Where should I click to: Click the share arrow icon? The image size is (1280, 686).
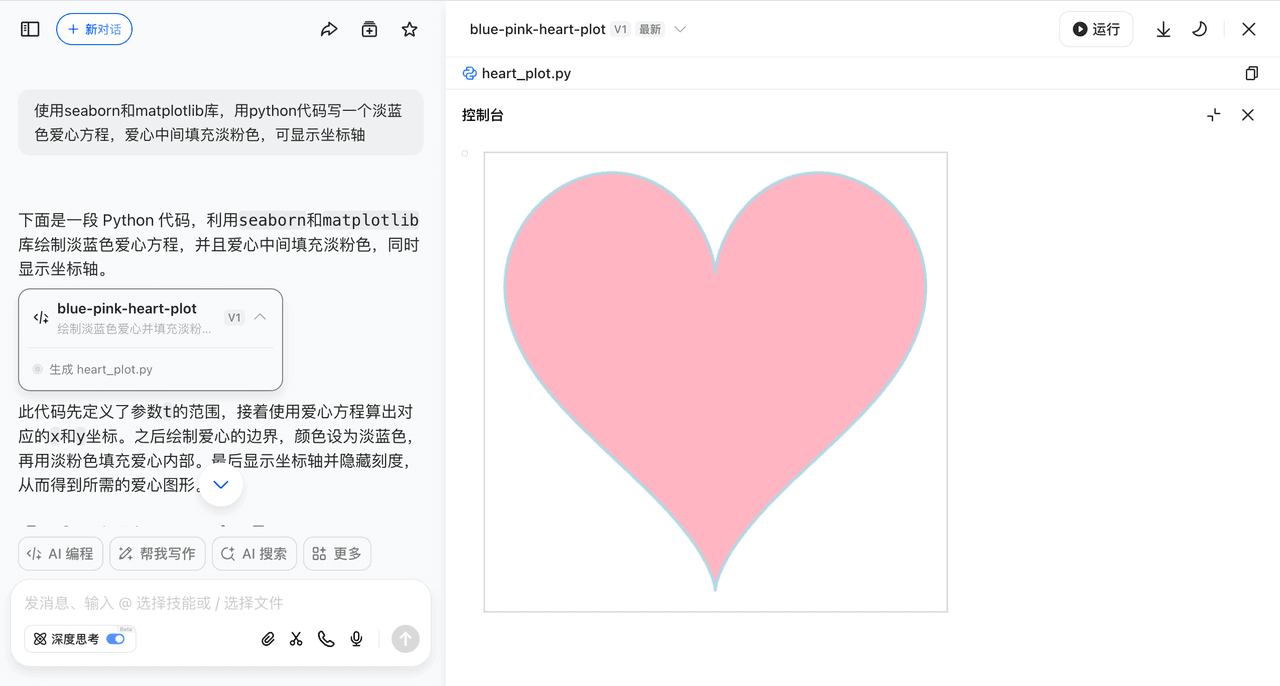[x=329, y=30]
